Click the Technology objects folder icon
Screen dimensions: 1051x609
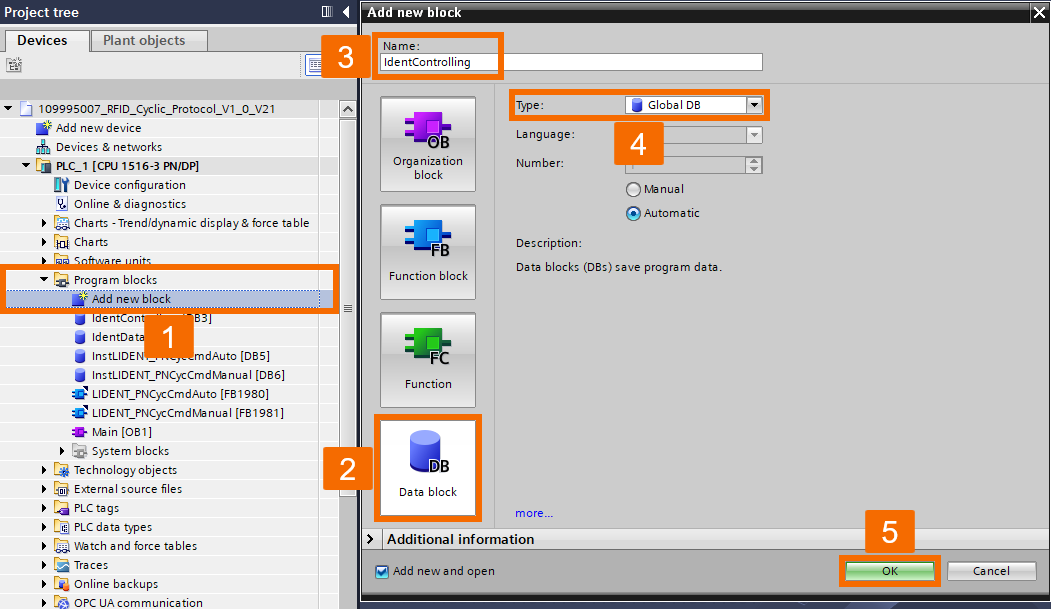pyautogui.click(x=62, y=470)
